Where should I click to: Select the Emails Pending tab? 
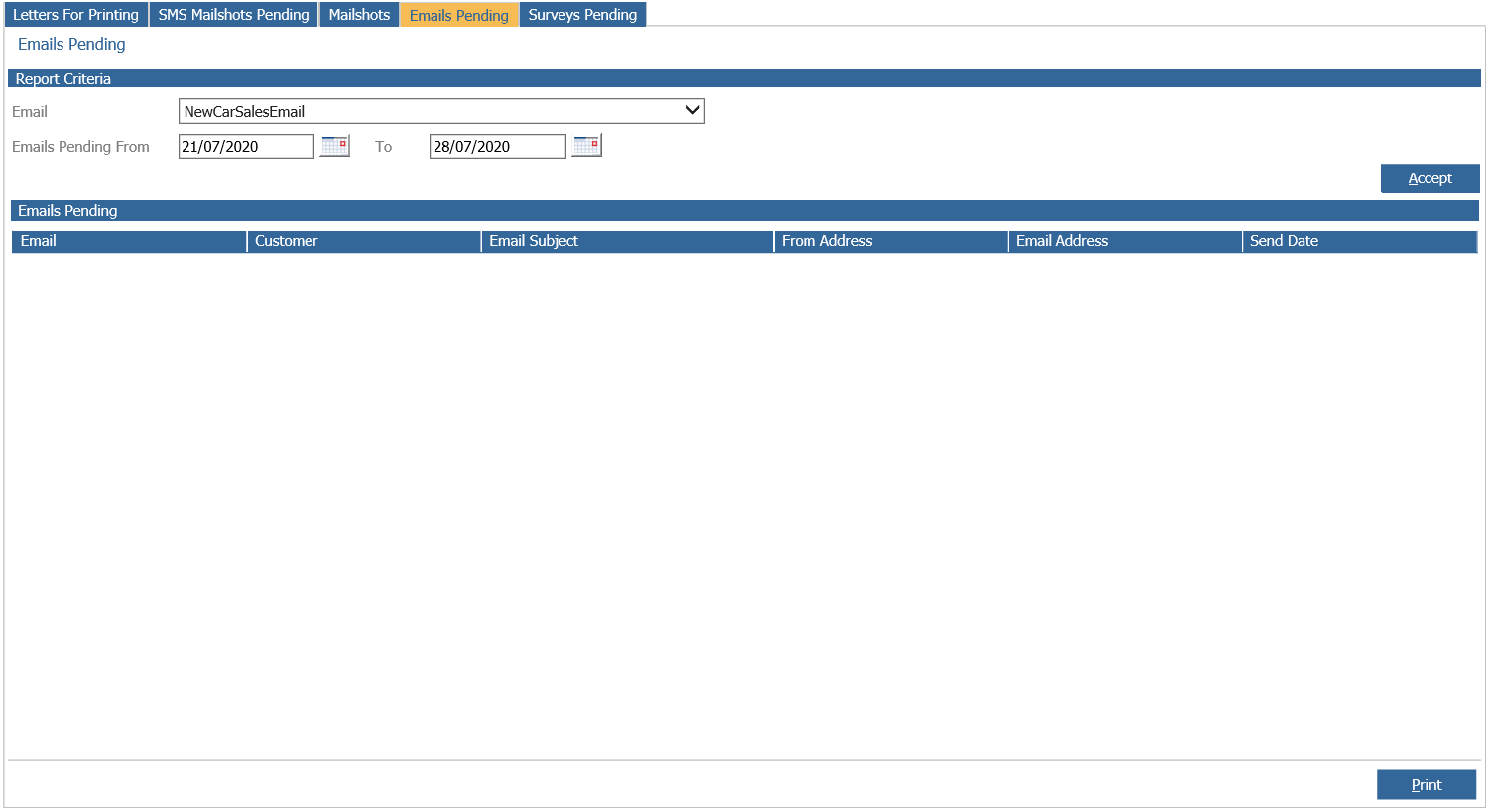[459, 15]
